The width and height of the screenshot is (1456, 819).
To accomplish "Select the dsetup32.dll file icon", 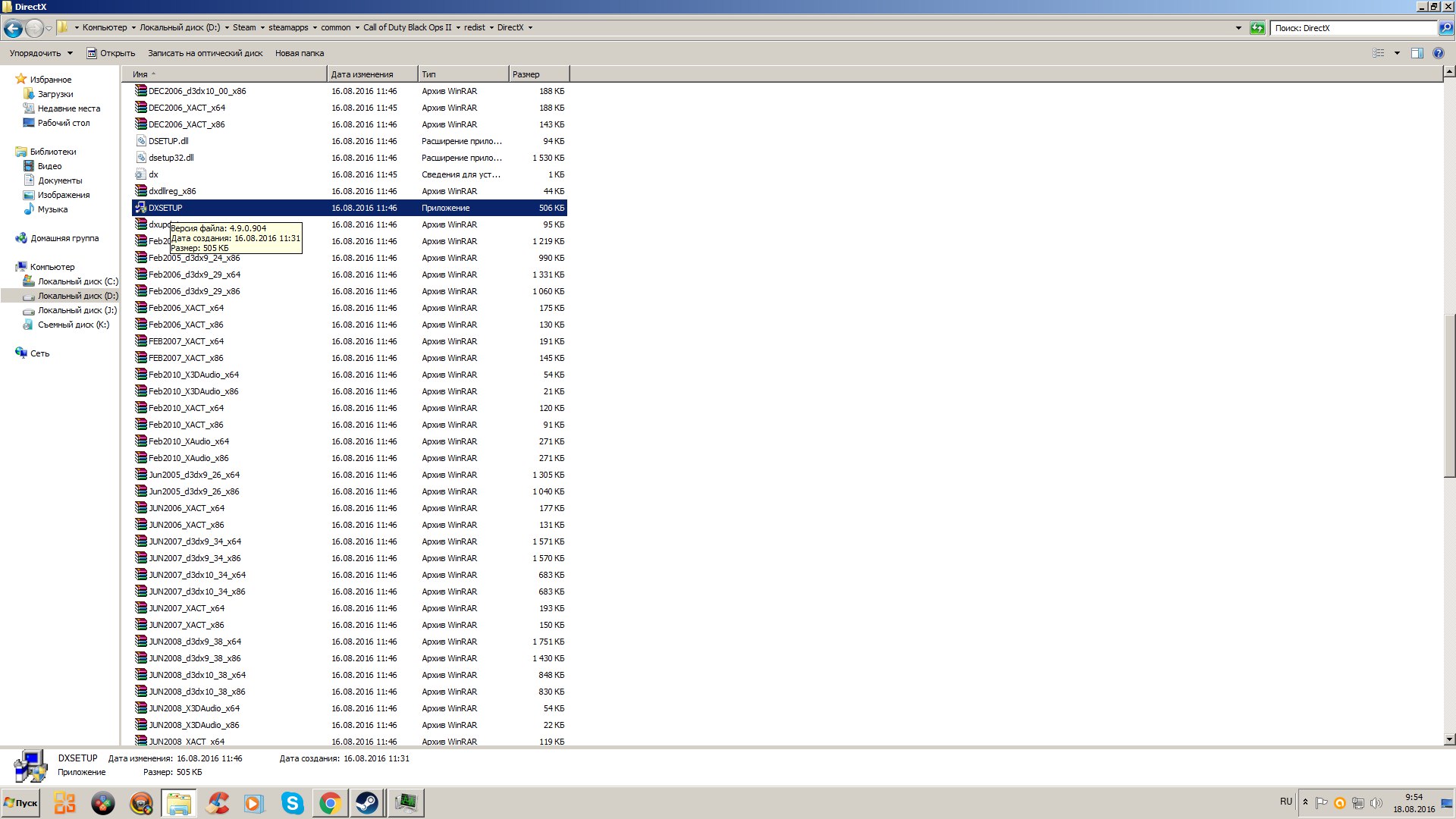I will pos(141,158).
